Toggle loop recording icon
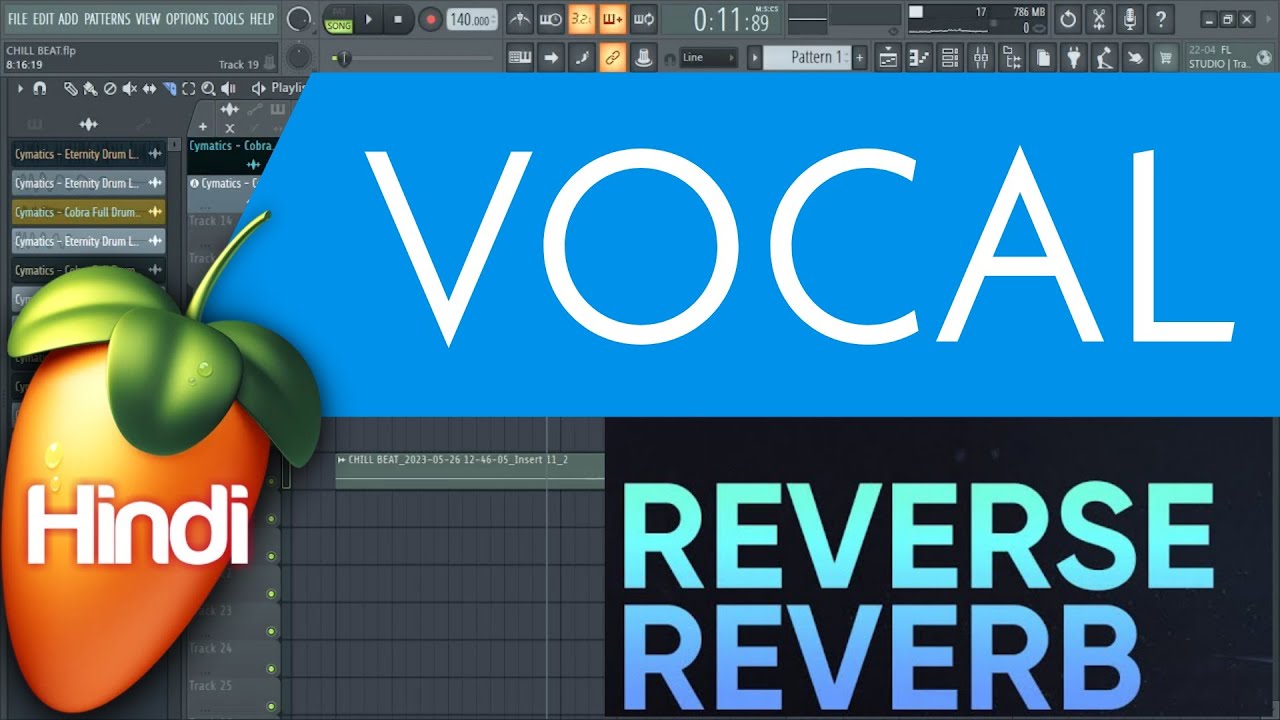Screen dimensions: 1280x720 pyautogui.click(x=644, y=19)
